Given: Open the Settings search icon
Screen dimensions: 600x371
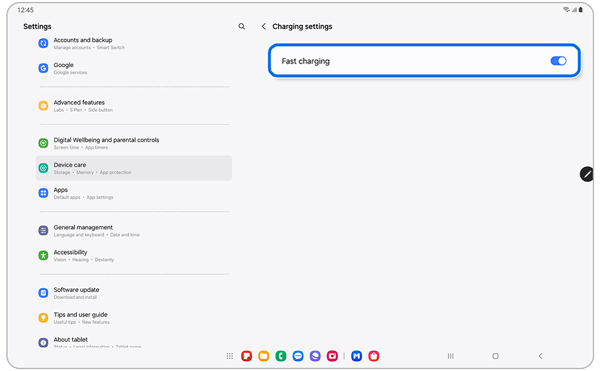Looking at the screenshot, I should (241, 26).
